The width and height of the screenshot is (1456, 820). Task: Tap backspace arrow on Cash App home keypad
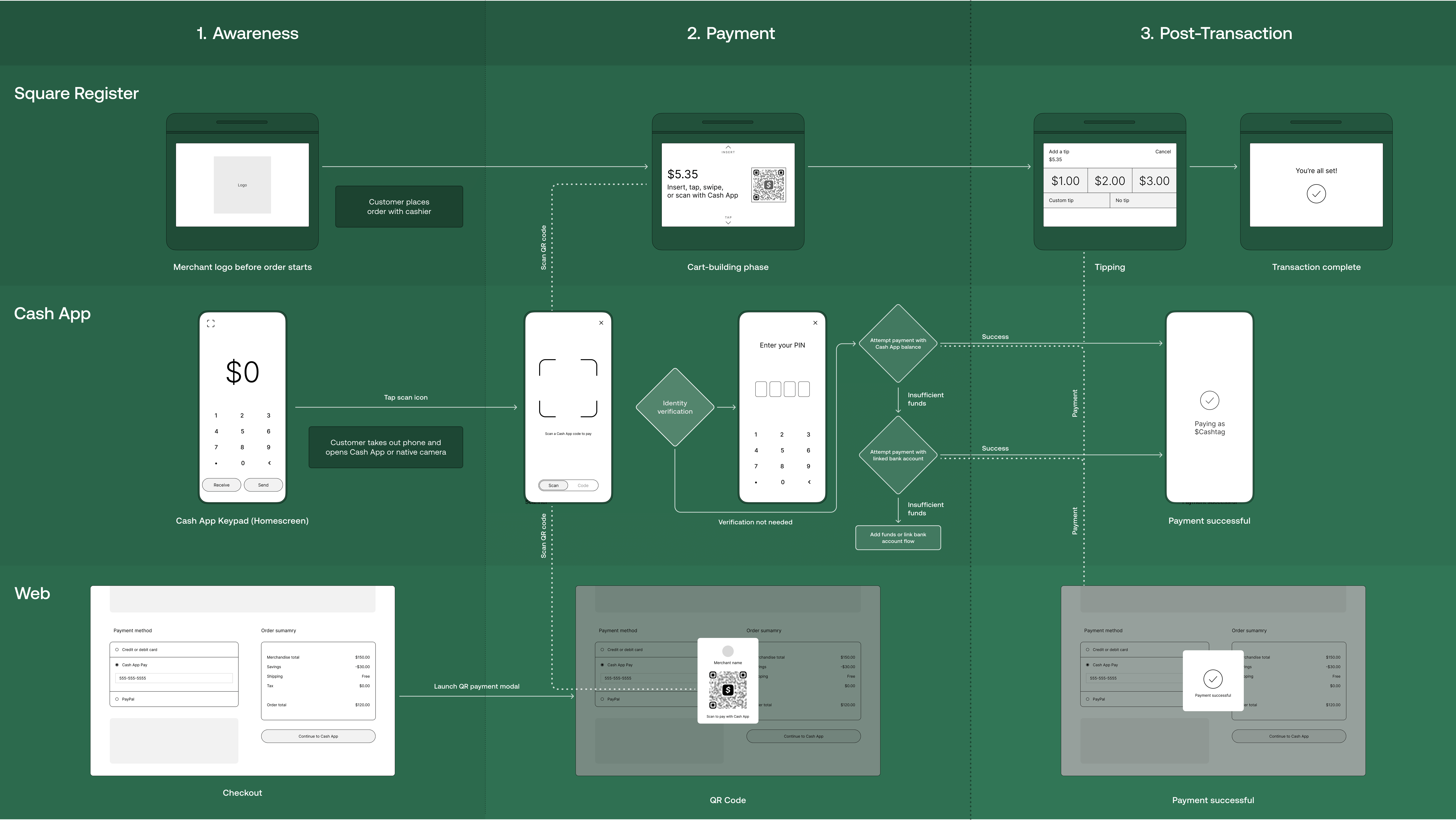click(x=269, y=463)
